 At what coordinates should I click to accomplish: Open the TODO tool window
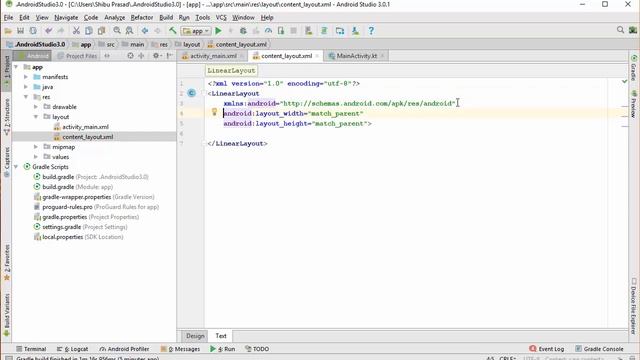(257, 349)
